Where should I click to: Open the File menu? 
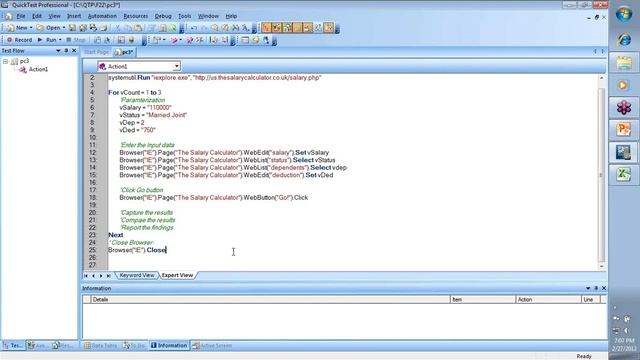point(21,16)
